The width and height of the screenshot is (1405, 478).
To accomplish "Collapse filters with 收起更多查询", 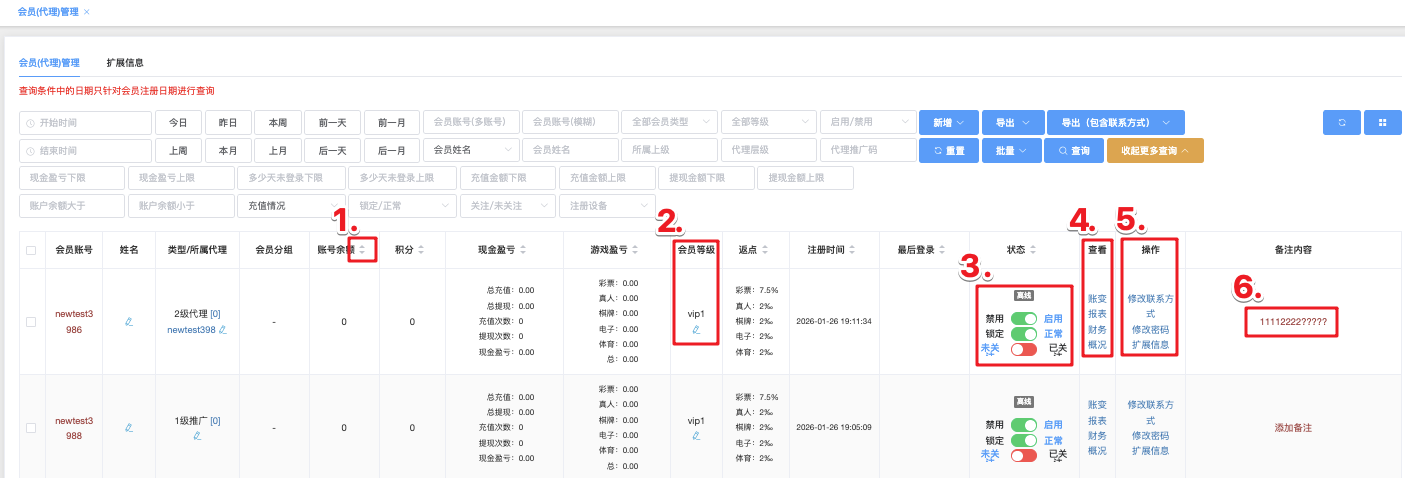I will click(x=1154, y=150).
